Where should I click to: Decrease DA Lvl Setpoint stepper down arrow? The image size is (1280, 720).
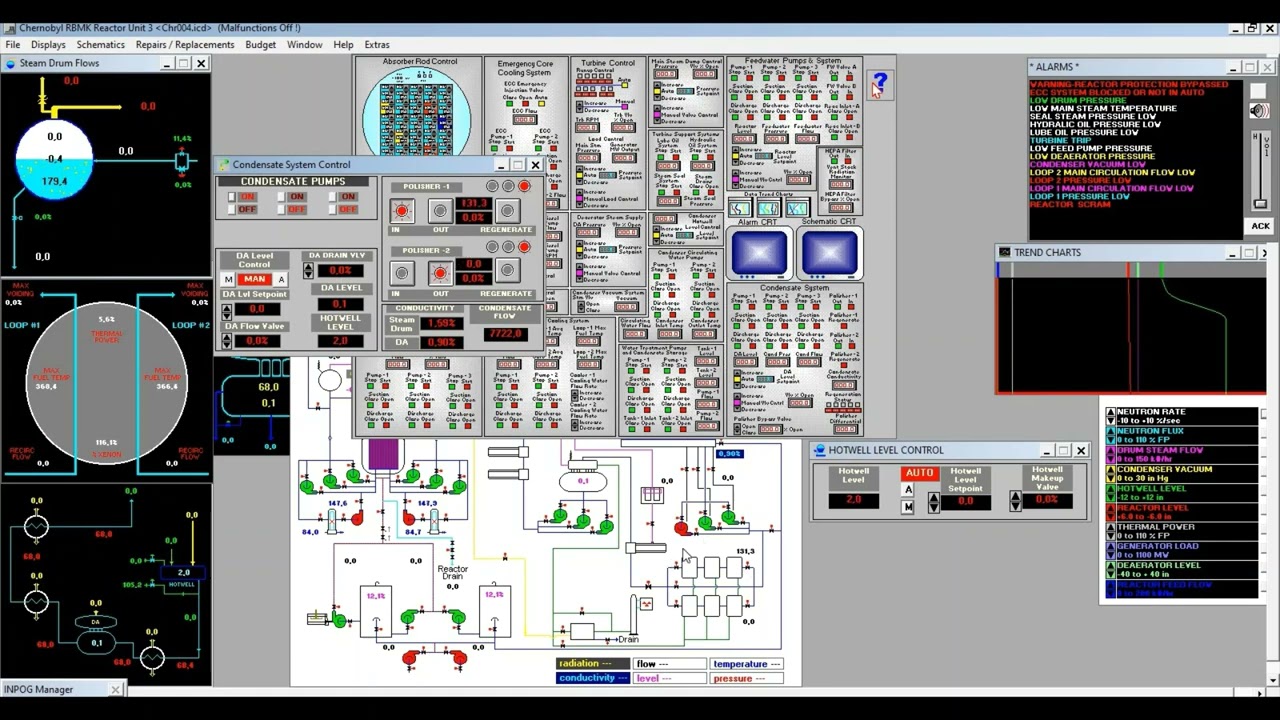tap(227, 314)
